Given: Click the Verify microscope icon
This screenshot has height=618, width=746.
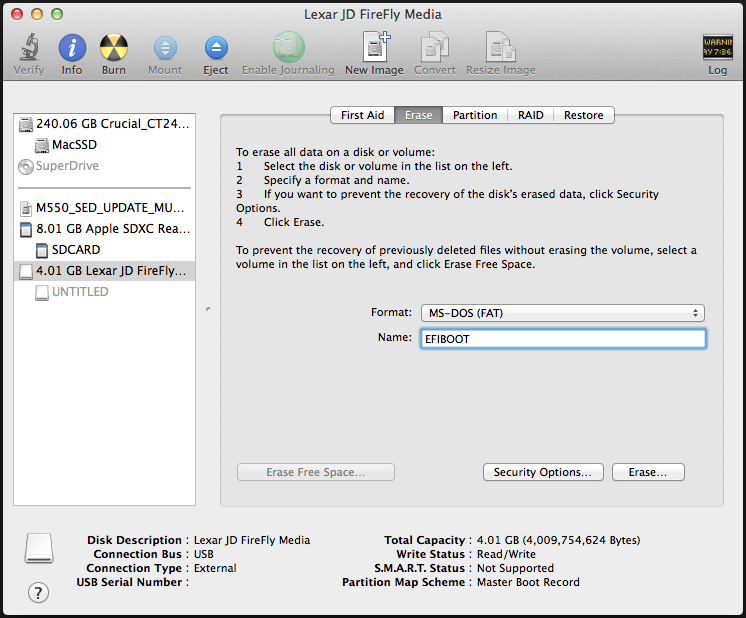Looking at the screenshot, I should (x=29, y=47).
